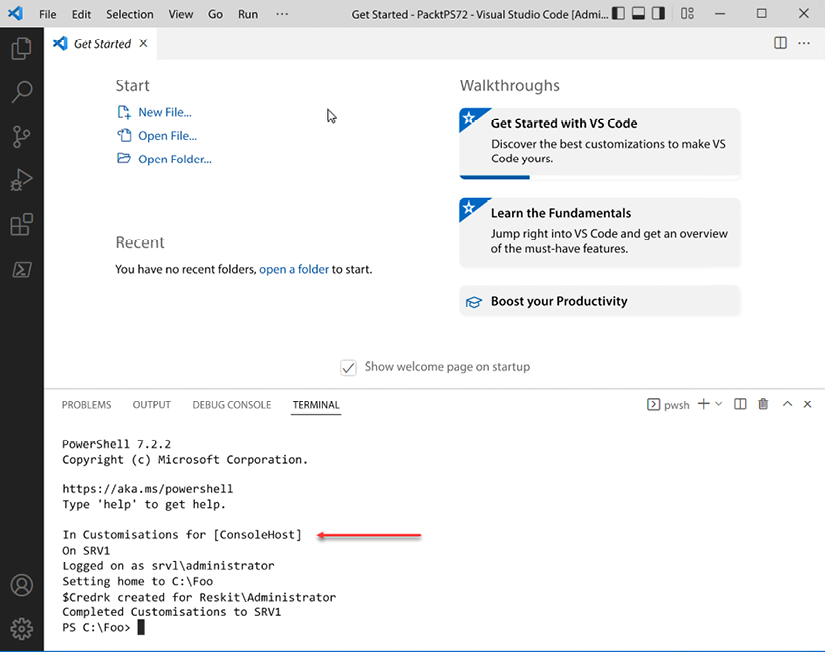Click the walkthrough progress bar under Get Started
The height and width of the screenshot is (652, 825).
point(600,177)
